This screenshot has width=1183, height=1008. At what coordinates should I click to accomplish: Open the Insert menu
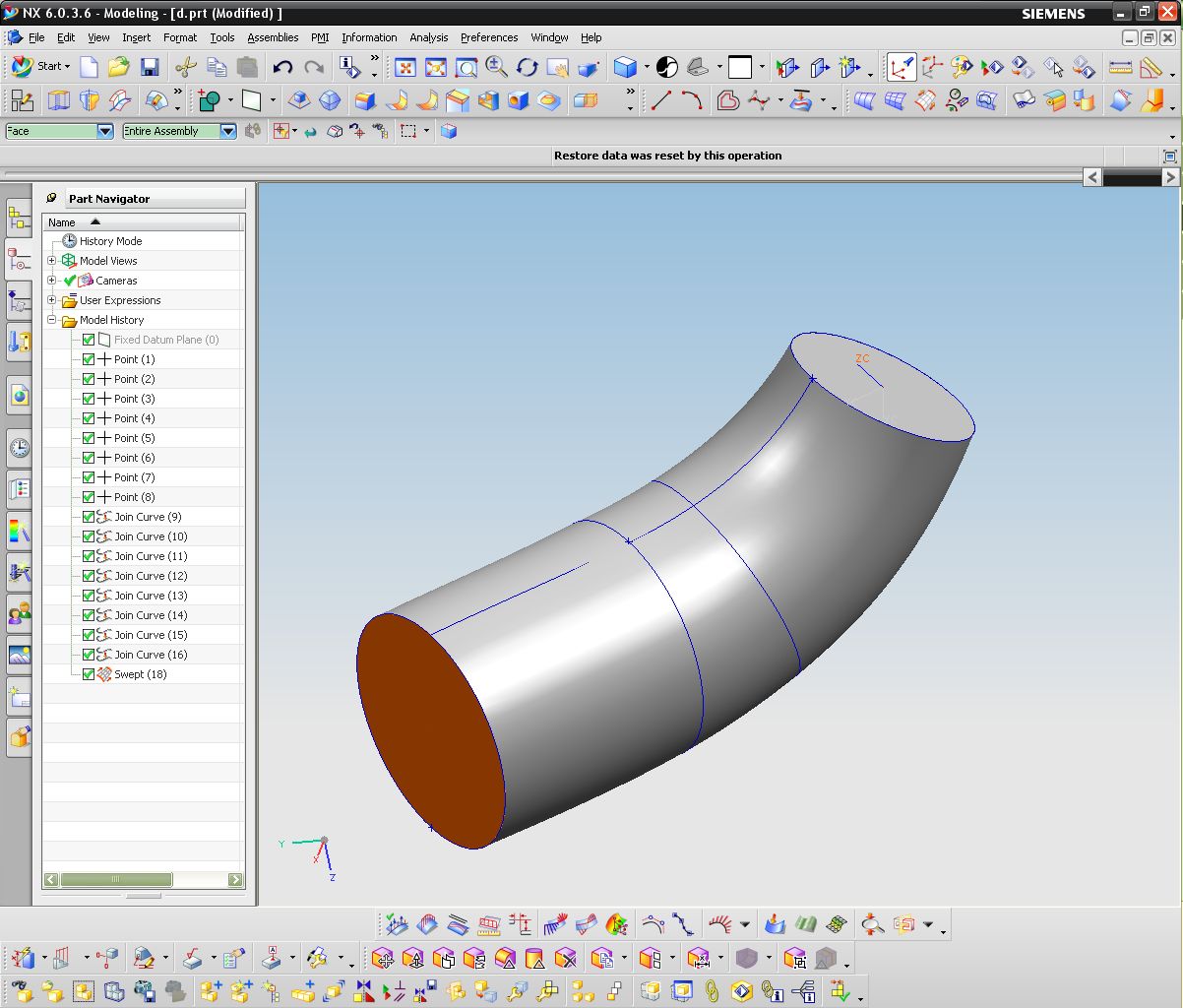click(x=136, y=37)
